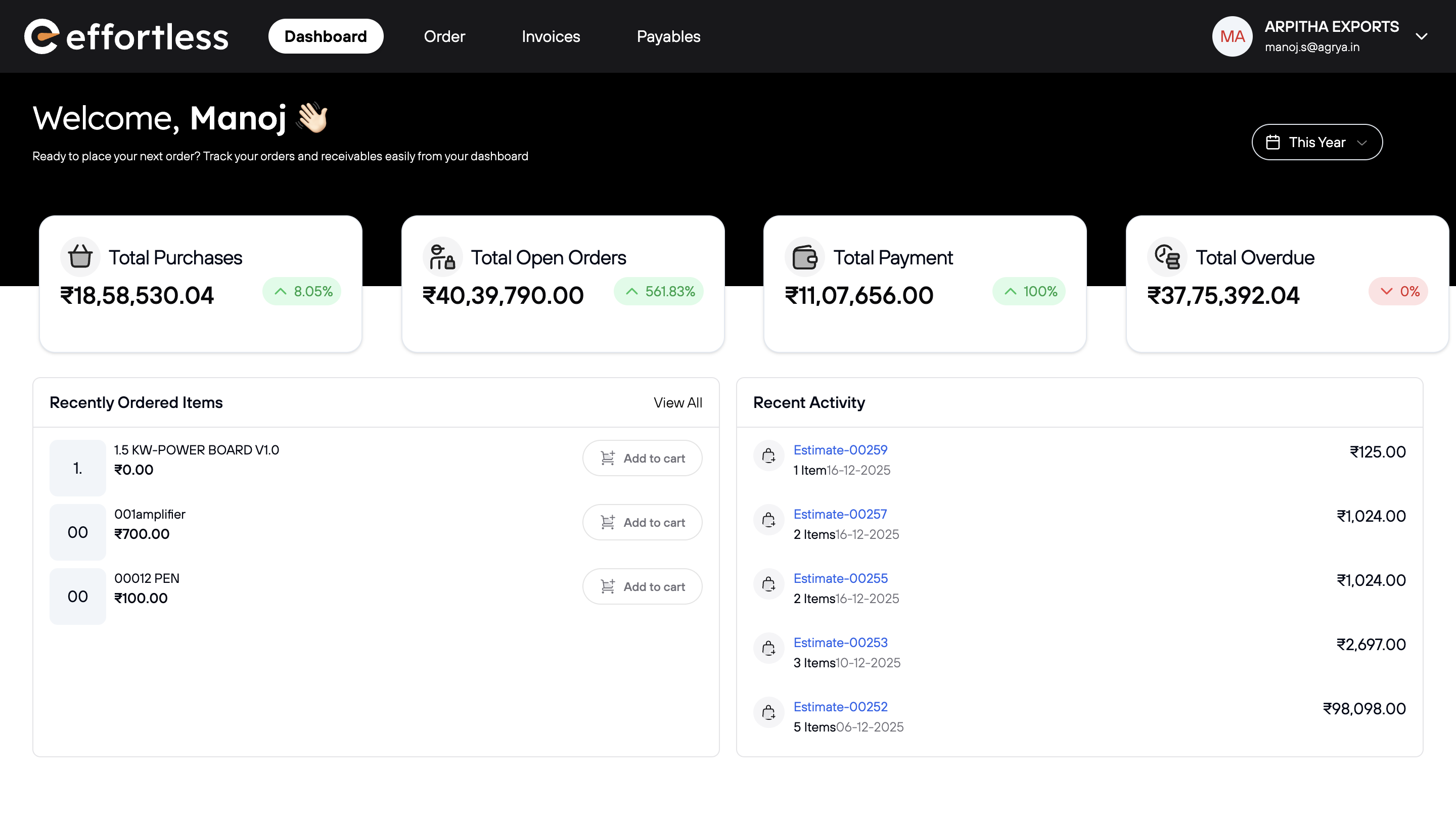Click the Total Purchases basket icon
This screenshot has width=1456, height=821.
tap(80, 257)
